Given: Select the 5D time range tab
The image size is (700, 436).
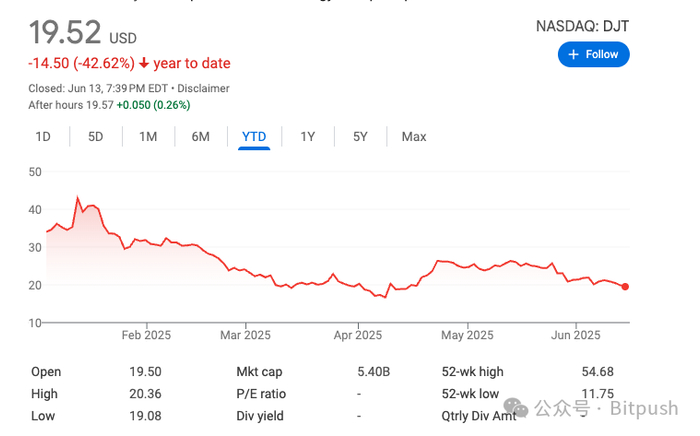Looking at the screenshot, I should [x=95, y=136].
